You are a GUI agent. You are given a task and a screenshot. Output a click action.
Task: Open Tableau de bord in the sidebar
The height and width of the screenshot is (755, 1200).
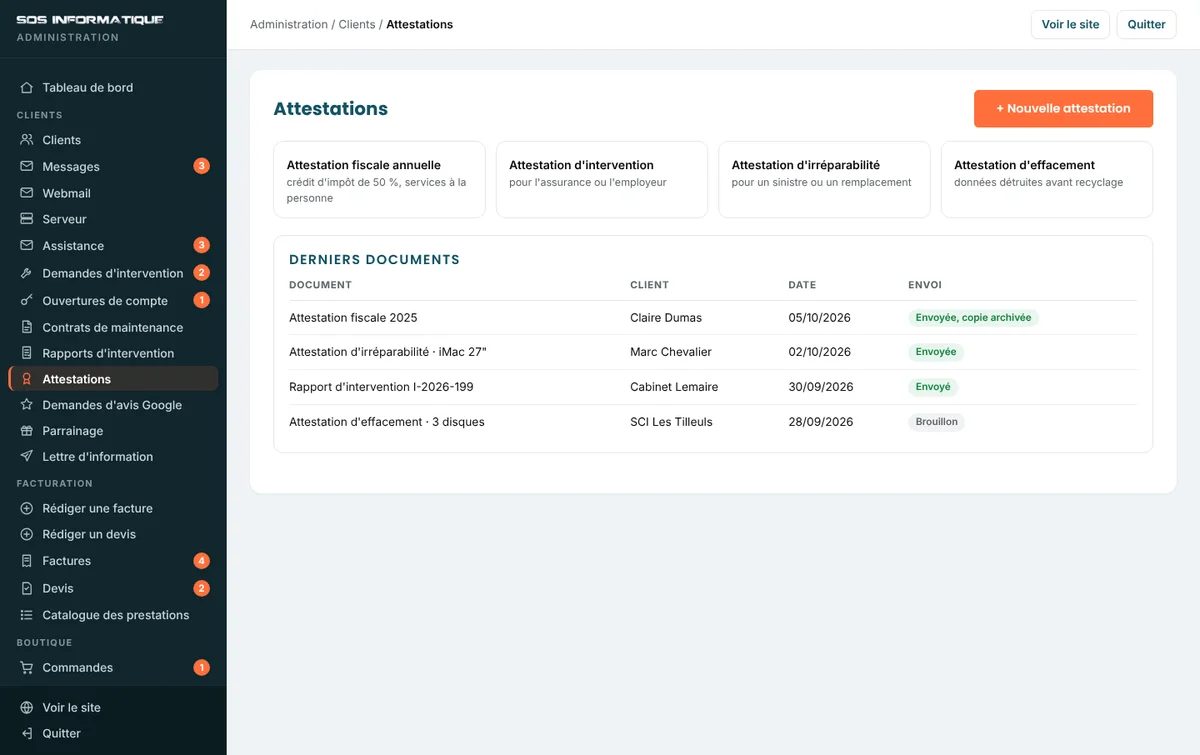[x=113, y=87]
